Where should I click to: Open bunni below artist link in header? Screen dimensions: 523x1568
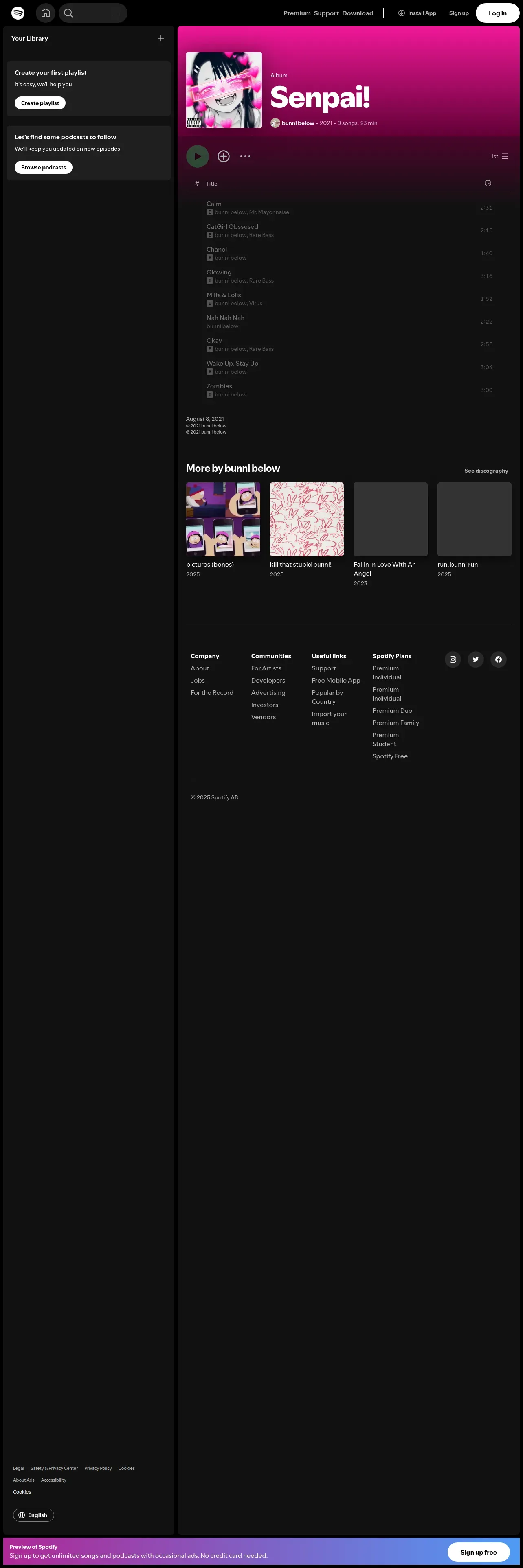coord(298,123)
